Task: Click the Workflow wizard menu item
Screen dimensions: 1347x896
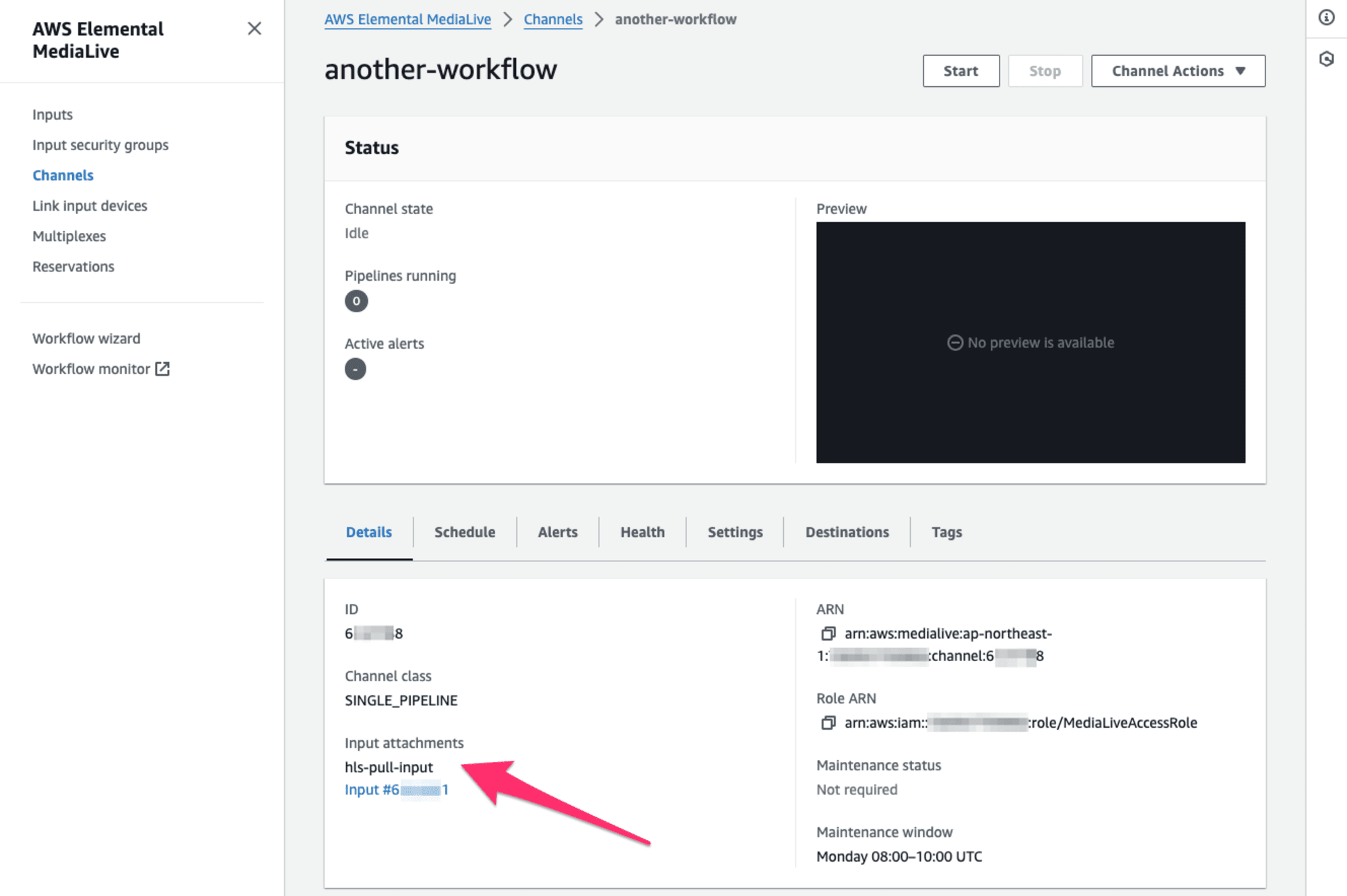Action: (x=86, y=338)
